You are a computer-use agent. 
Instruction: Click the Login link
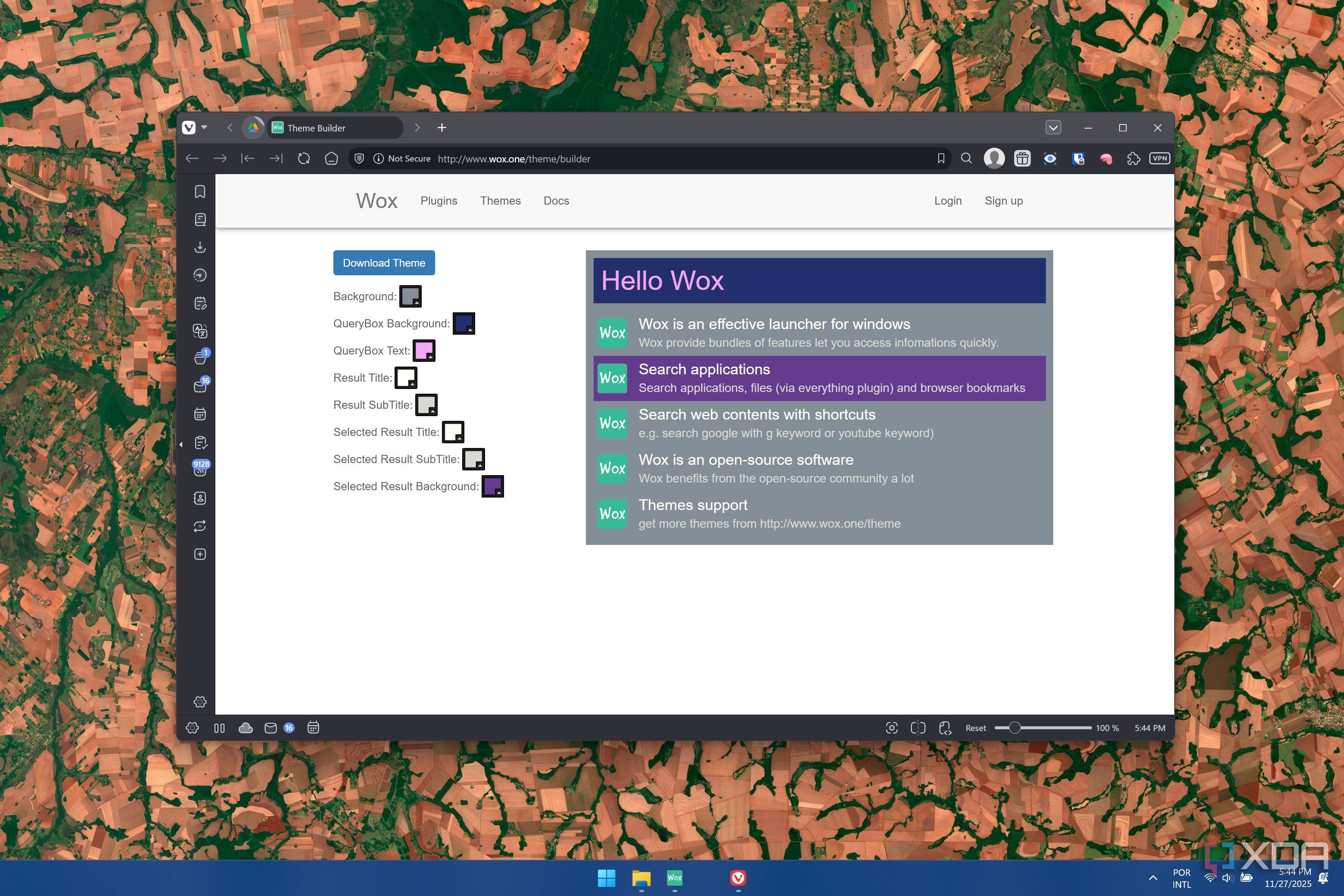coord(948,201)
